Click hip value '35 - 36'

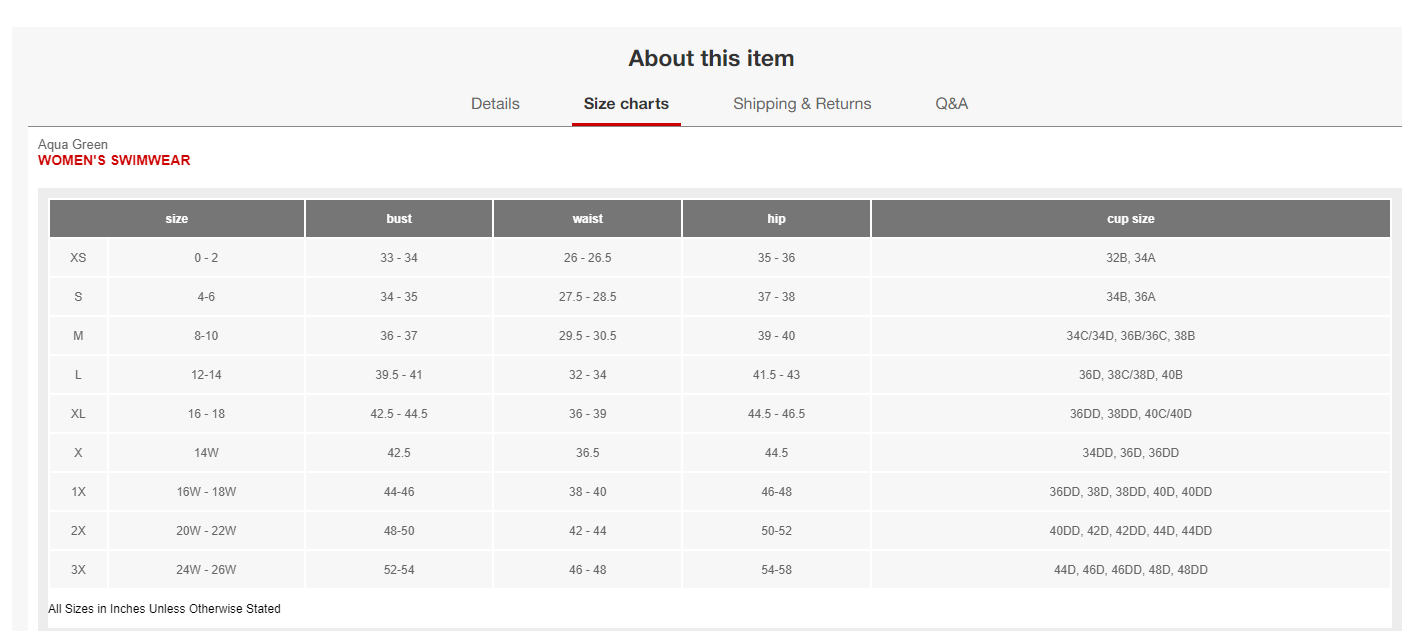coord(777,258)
